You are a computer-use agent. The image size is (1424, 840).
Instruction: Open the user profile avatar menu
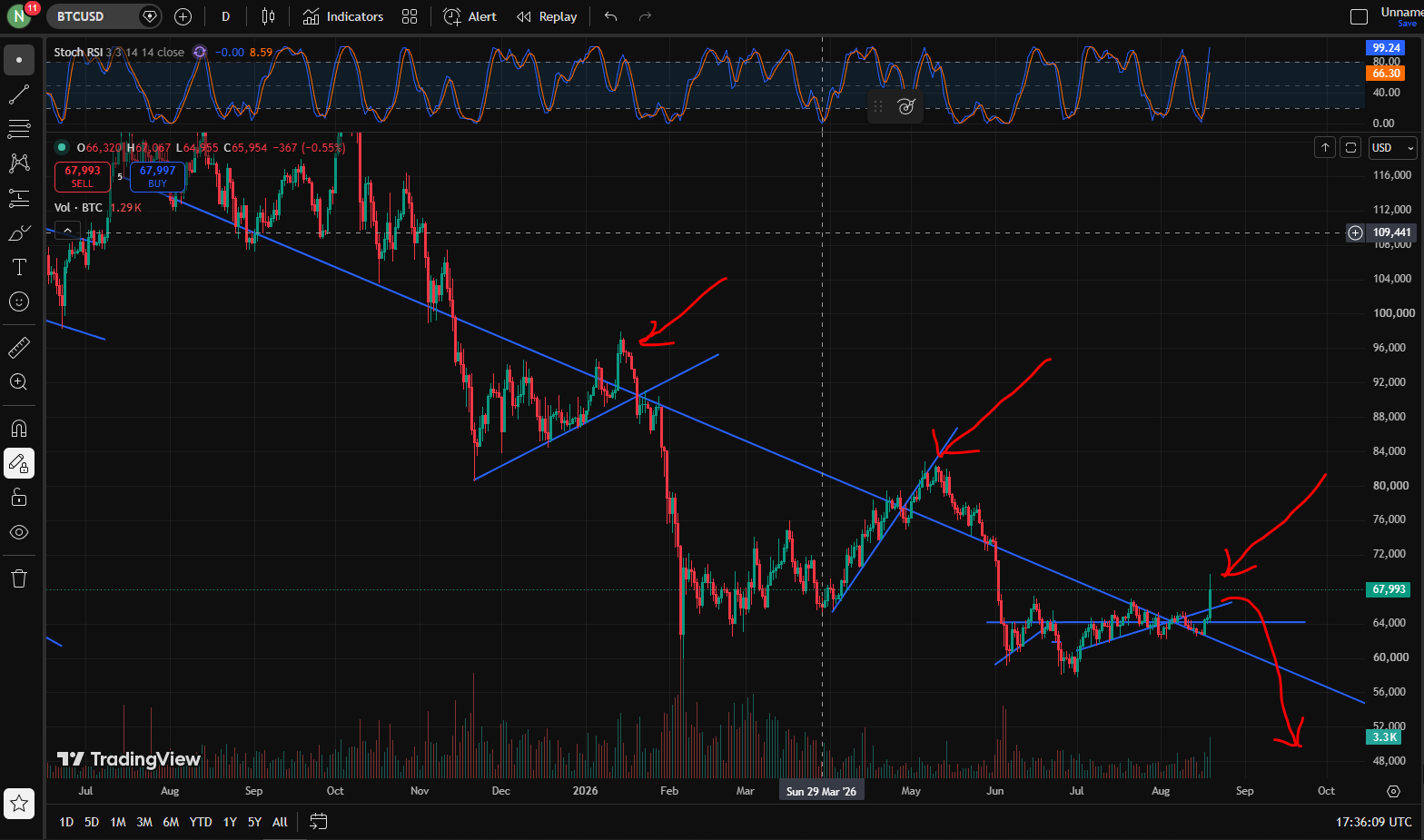click(x=18, y=16)
